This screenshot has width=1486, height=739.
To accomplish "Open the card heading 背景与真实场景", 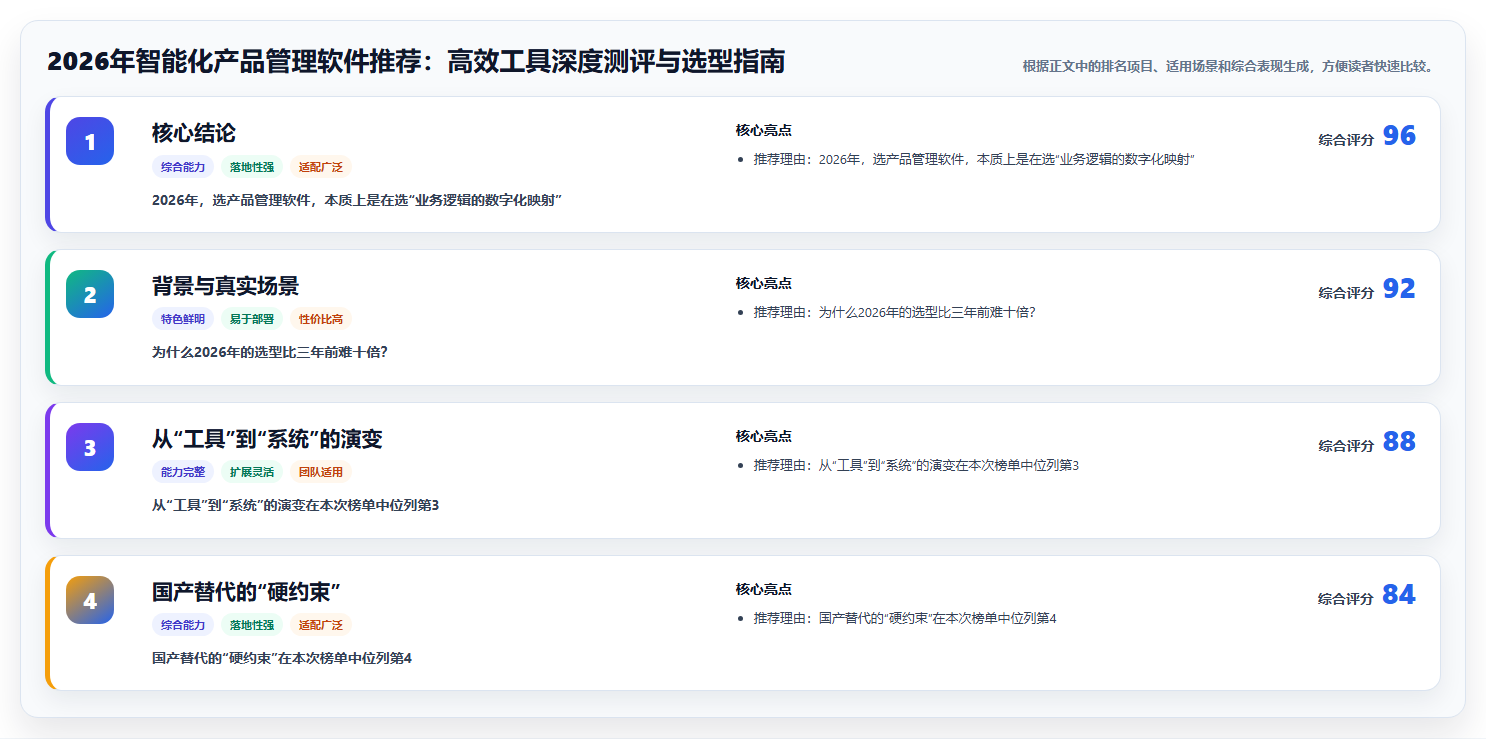I will tap(225, 286).
